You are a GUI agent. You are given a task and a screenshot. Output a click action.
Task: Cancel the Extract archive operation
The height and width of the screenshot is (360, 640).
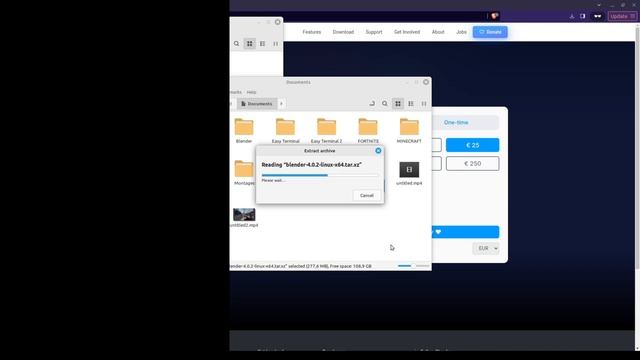pos(367,196)
